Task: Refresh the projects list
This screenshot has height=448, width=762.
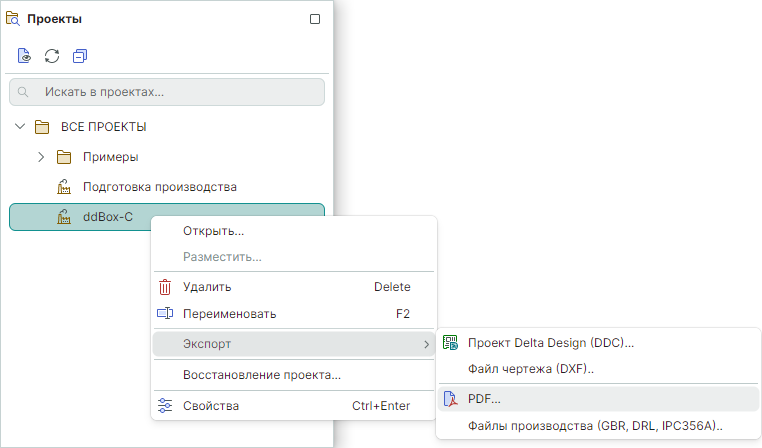Action: [x=52, y=56]
